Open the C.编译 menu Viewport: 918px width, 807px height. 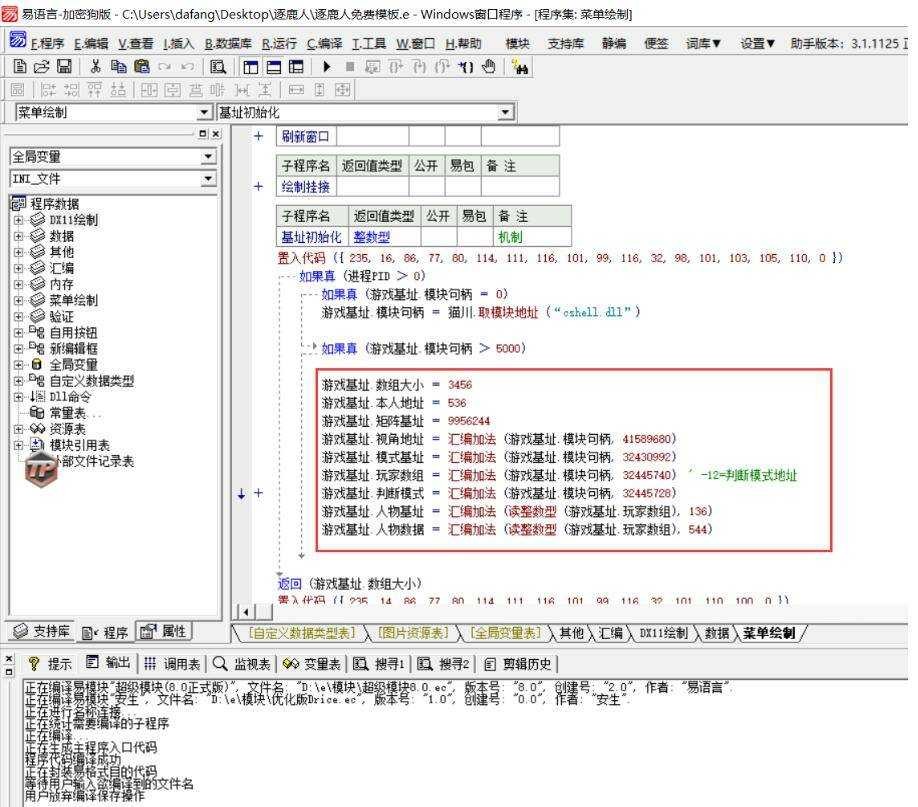click(x=323, y=43)
